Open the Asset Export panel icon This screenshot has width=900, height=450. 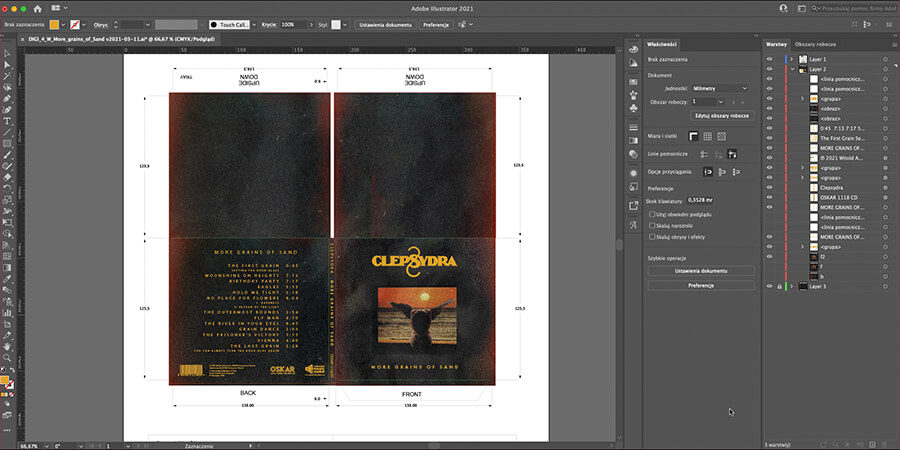633,205
